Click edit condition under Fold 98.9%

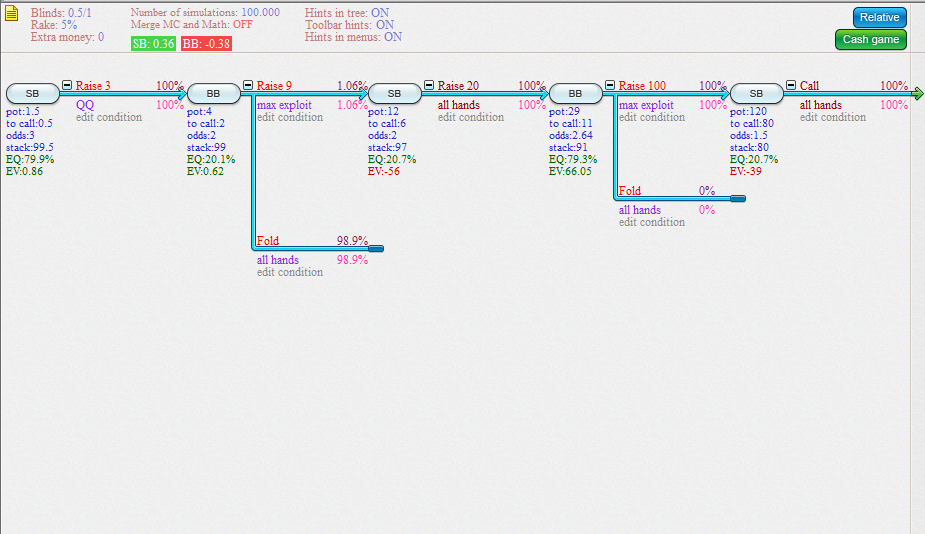pos(290,272)
